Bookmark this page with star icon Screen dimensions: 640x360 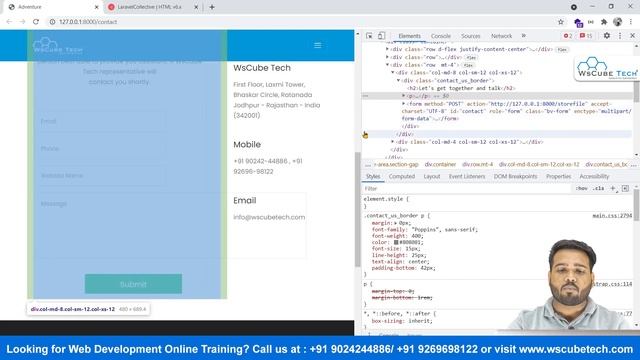point(561,22)
